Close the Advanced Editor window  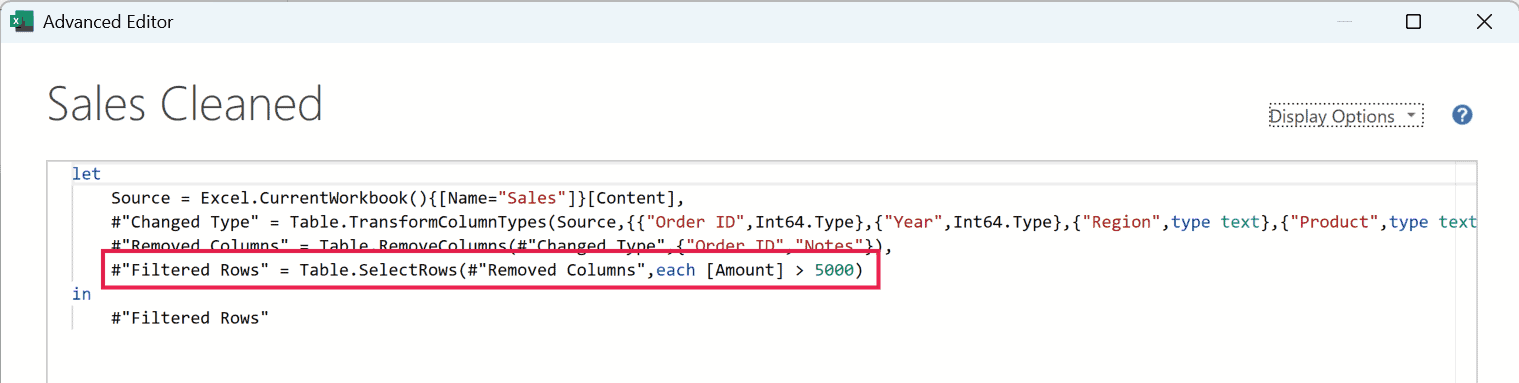[1485, 22]
